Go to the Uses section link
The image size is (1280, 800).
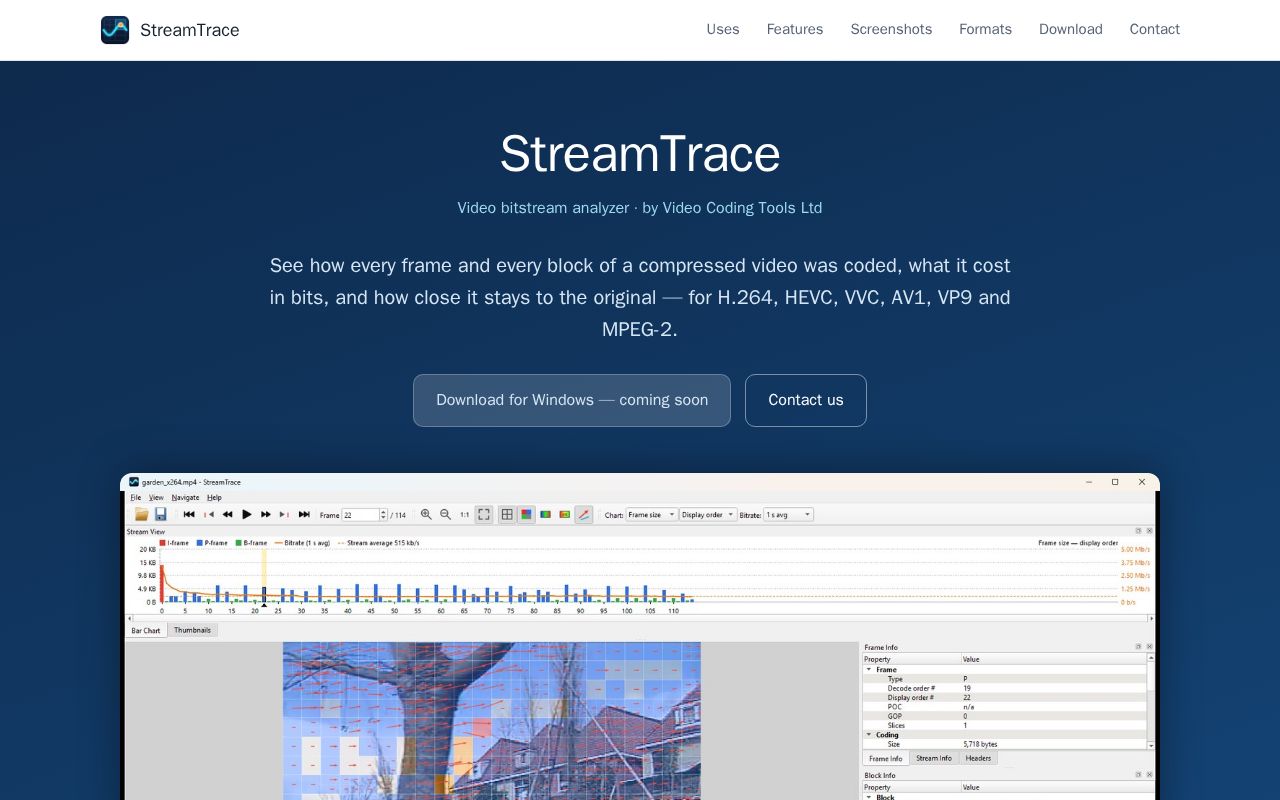tap(723, 29)
